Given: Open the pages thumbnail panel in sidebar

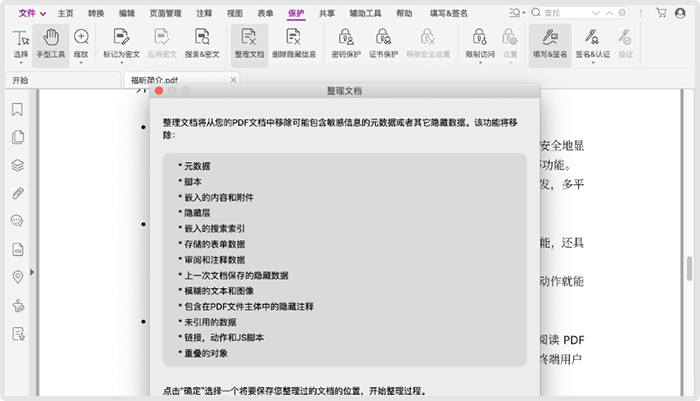Looking at the screenshot, I should [x=17, y=138].
